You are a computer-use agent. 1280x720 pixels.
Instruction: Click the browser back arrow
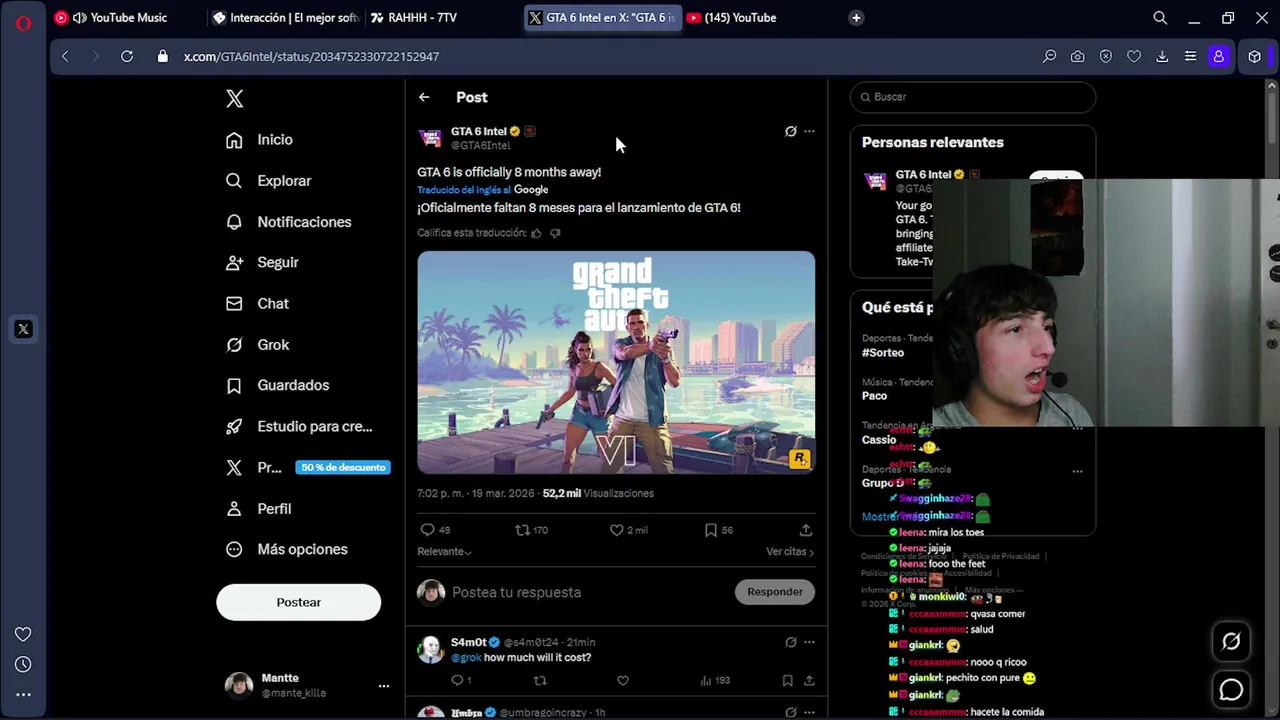click(x=65, y=56)
